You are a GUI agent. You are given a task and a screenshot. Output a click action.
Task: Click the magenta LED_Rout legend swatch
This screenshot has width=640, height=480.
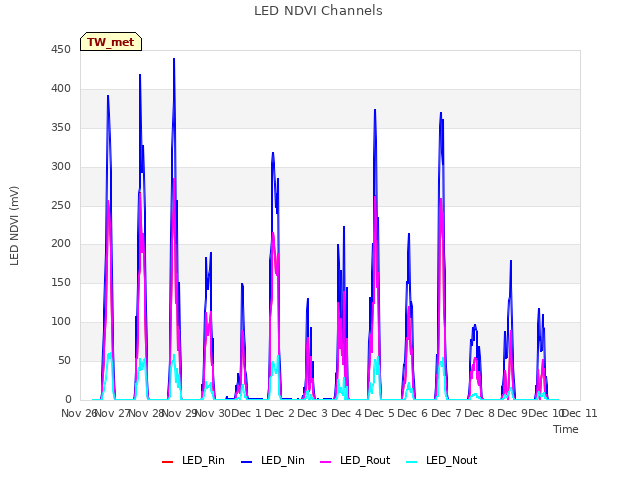[x=326, y=462]
